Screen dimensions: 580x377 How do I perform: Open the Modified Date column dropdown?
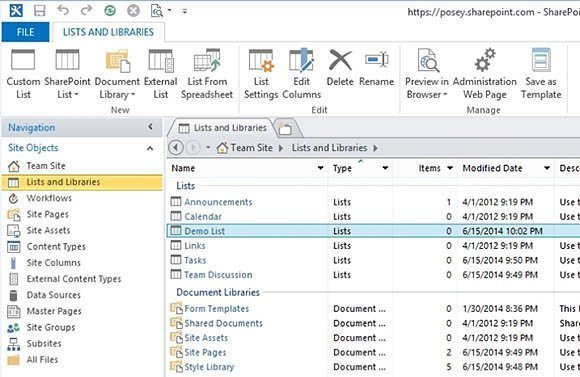pyautogui.click(x=547, y=168)
